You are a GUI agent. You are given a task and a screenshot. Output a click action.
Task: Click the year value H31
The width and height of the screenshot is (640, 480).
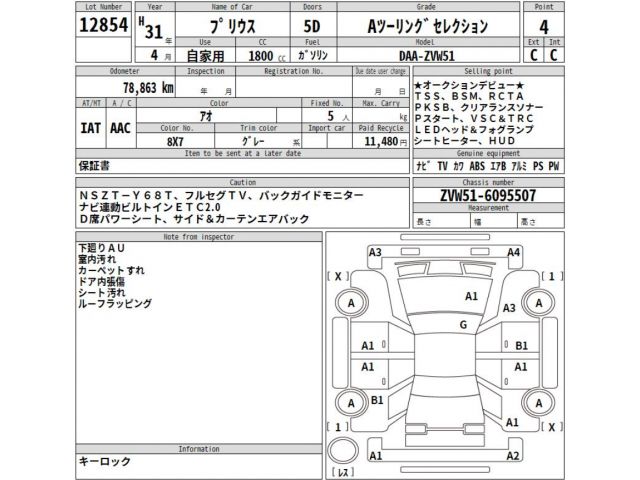pyautogui.click(x=151, y=28)
